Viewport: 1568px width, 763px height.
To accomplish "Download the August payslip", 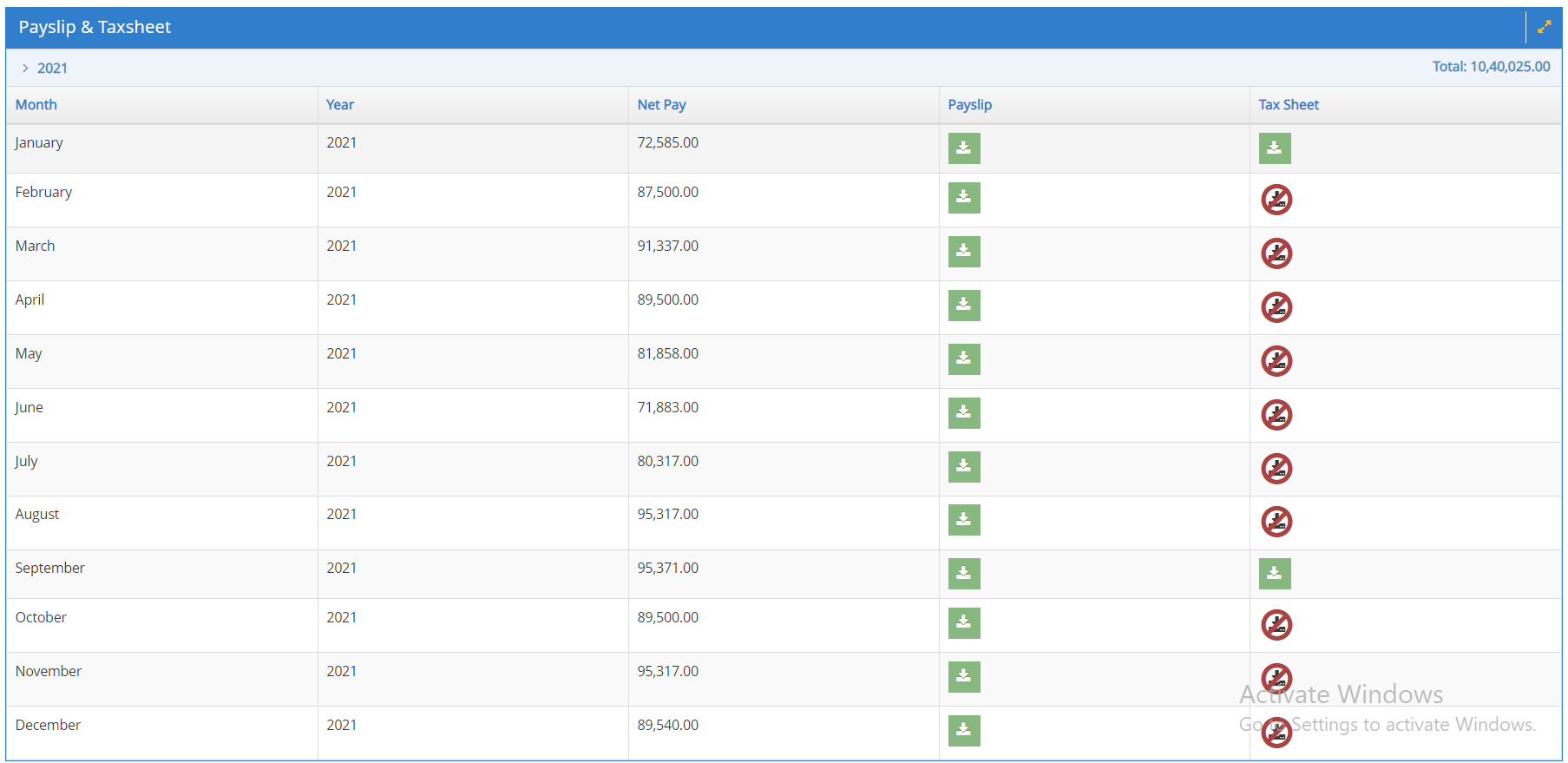I will pos(963,520).
